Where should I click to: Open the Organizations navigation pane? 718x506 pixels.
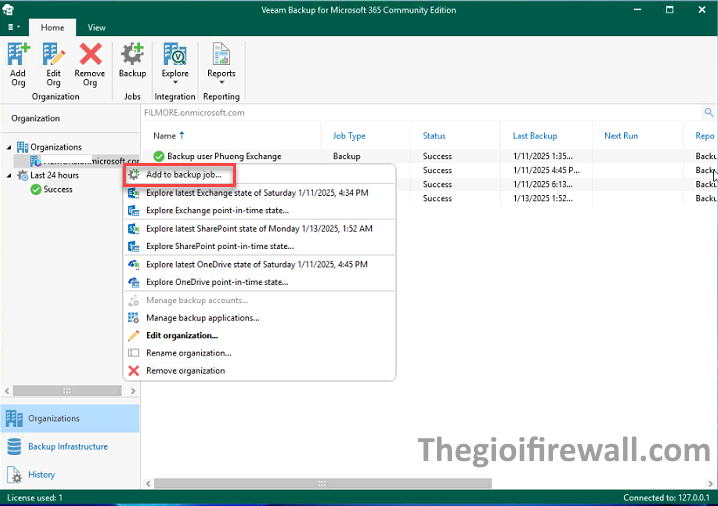tap(70, 419)
